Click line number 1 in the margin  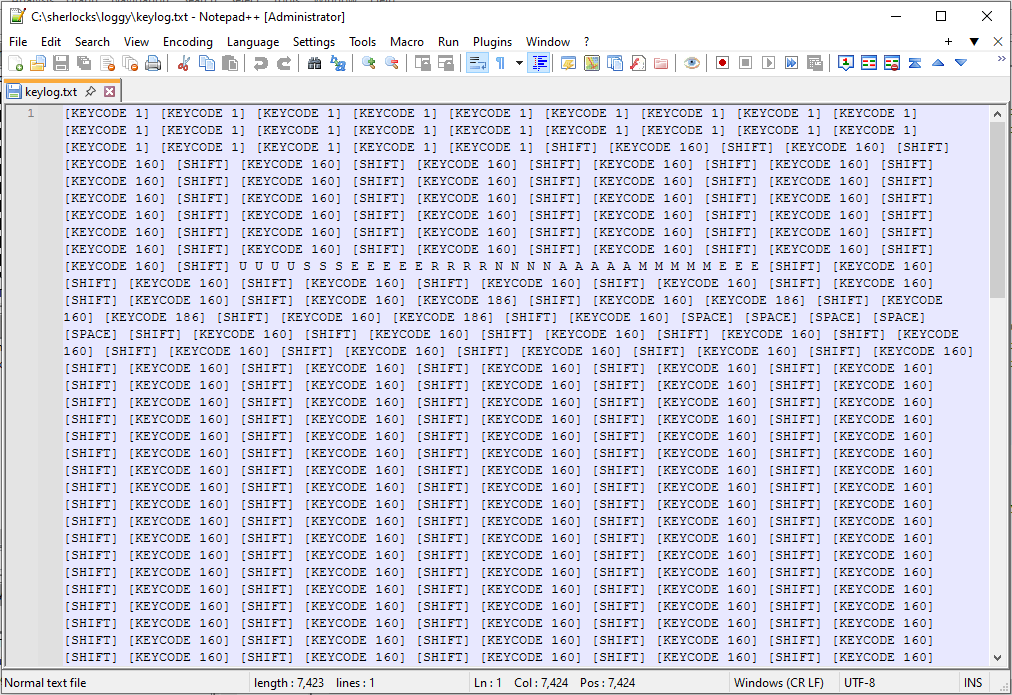pos(30,114)
